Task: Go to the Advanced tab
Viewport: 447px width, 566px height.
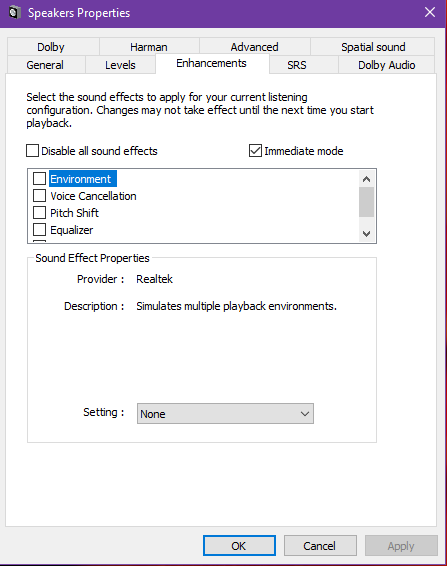Action: pos(255,47)
